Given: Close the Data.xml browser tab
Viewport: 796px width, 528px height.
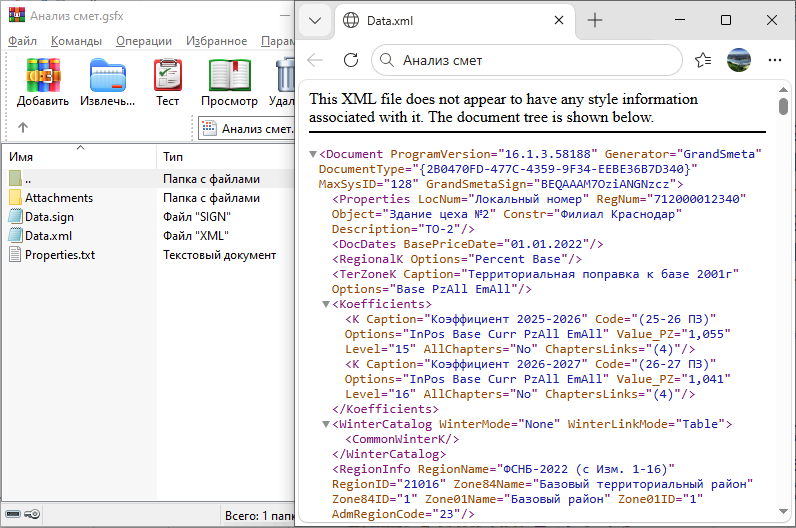Looking at the screenshot, I should (558, 20).
